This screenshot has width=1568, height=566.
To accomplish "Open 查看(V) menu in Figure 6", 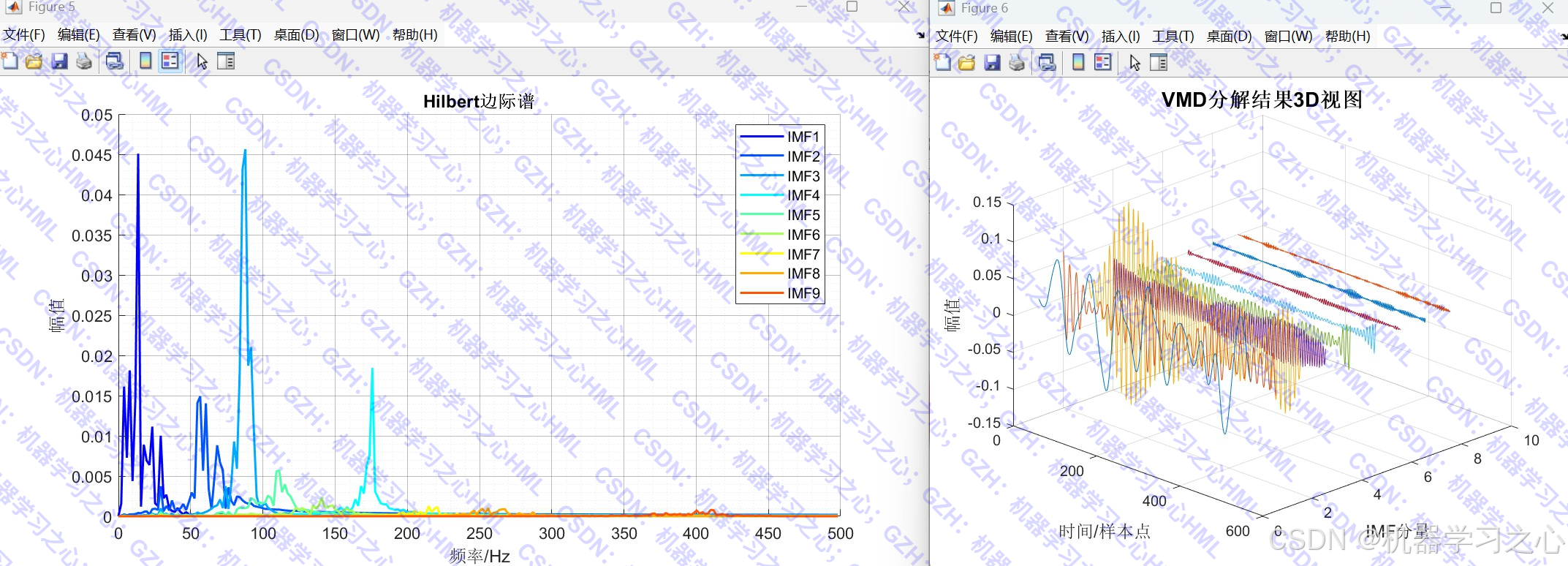I will pyautogui.click(x=1067, y=36).
